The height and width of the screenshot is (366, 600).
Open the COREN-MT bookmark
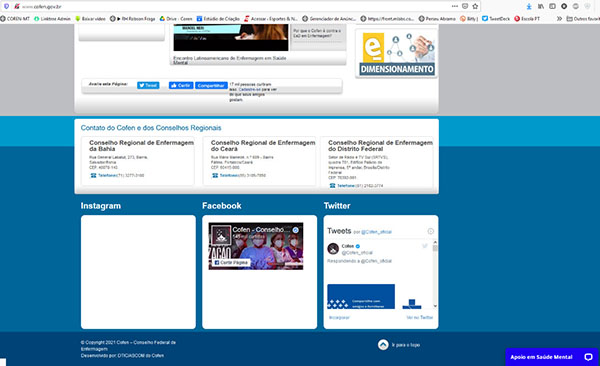[x=15, y=18]
